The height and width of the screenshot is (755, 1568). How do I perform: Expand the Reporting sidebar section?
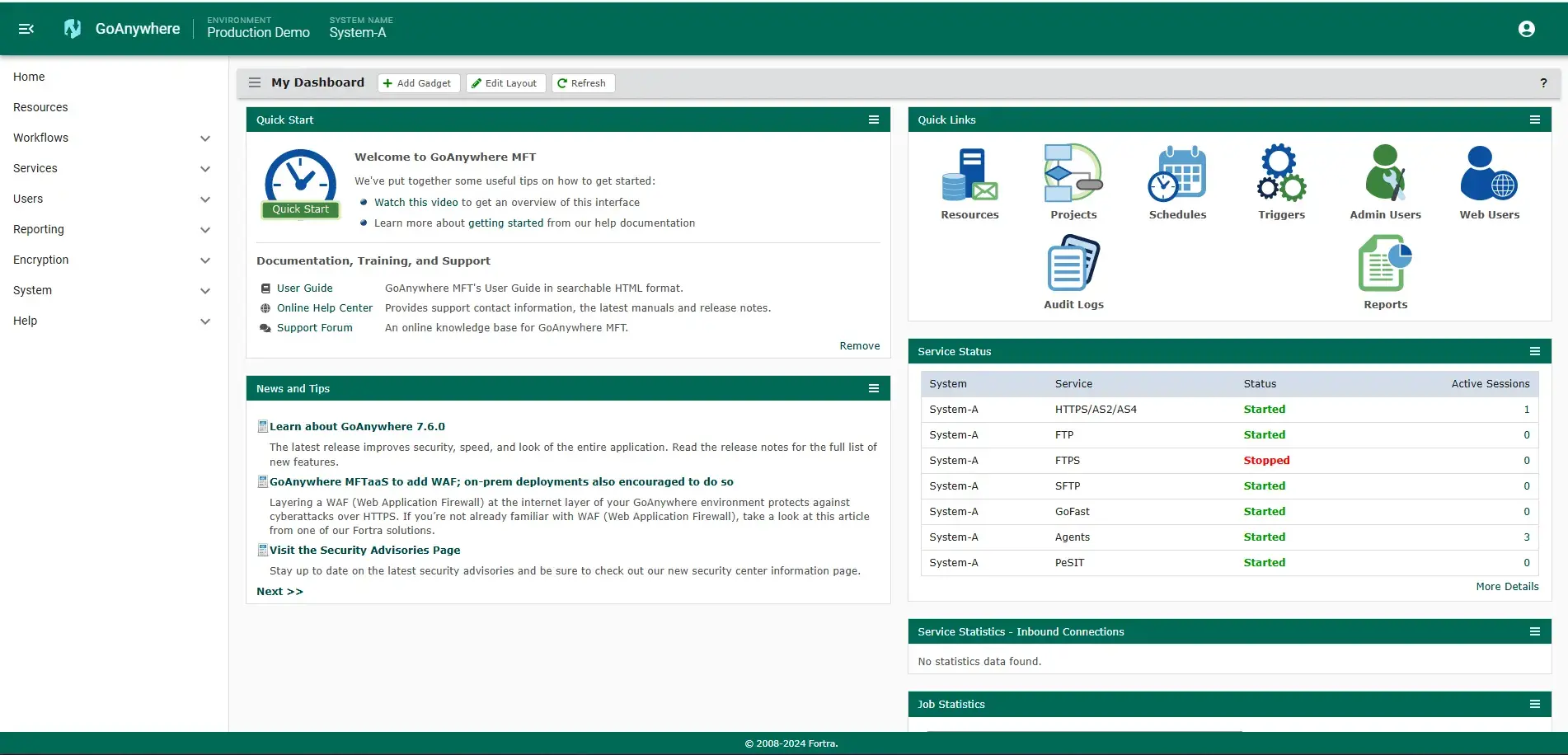point(205,230)
